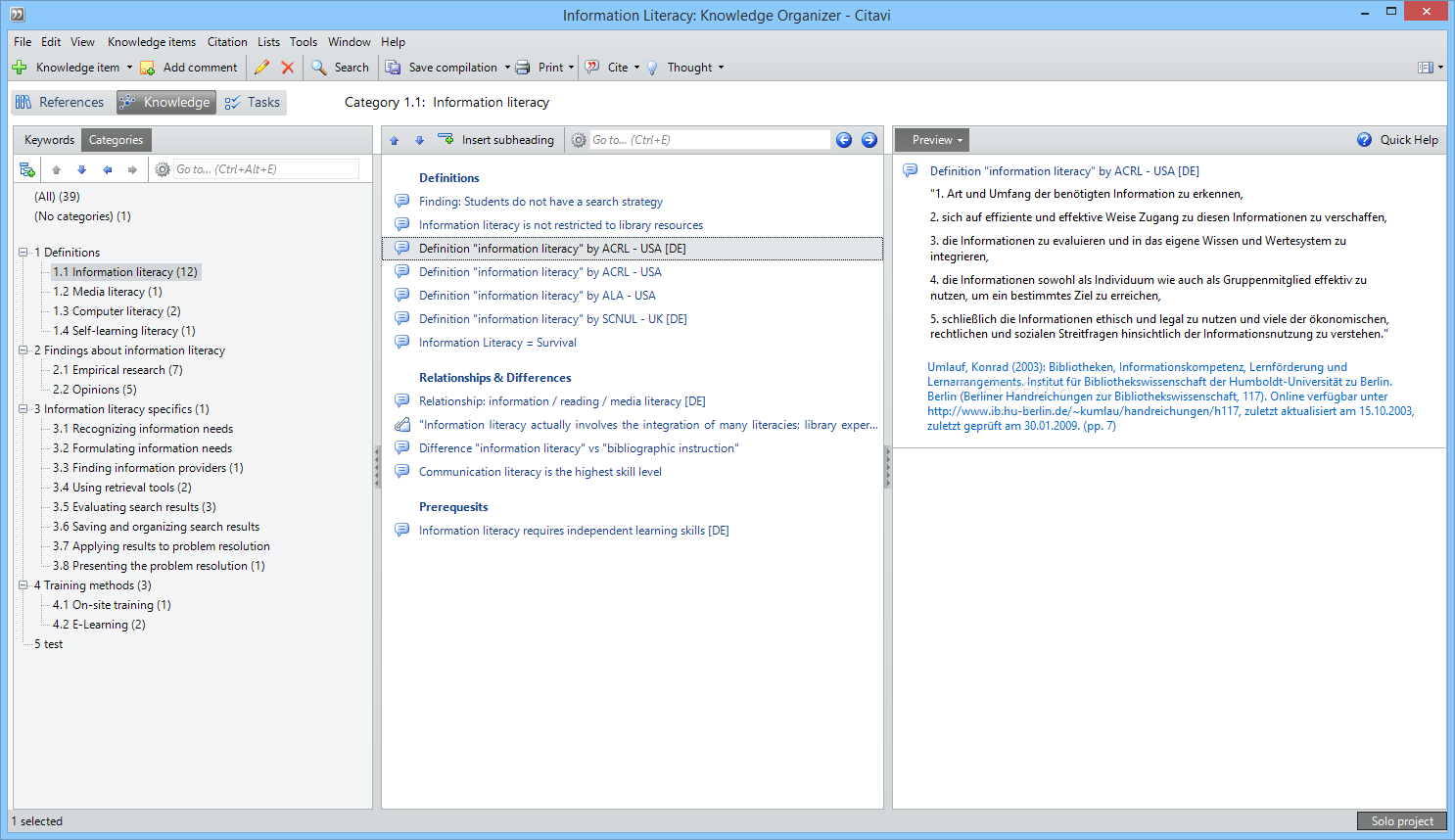Move knowledge item up arrow in middle panel
The width and height of the screenshot is (1455, 840).
tap(395, 140)
